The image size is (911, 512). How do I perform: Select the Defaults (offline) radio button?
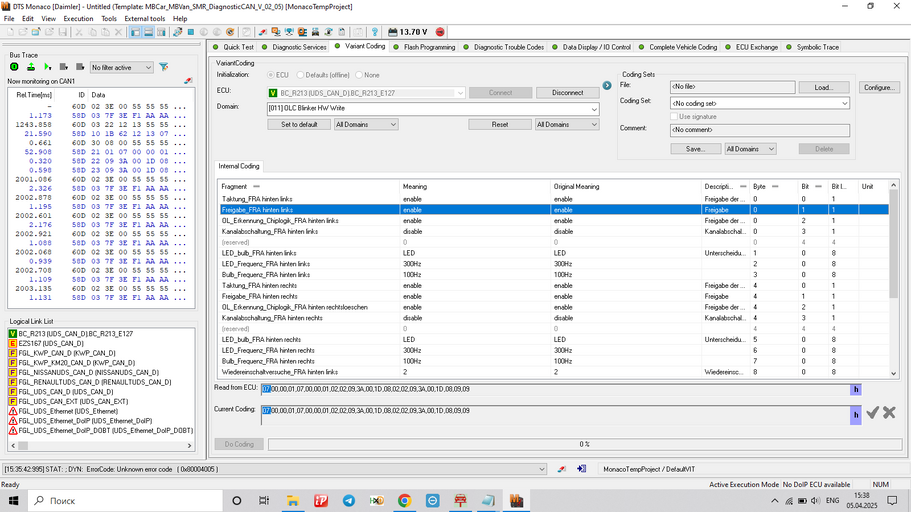[300, 75]
